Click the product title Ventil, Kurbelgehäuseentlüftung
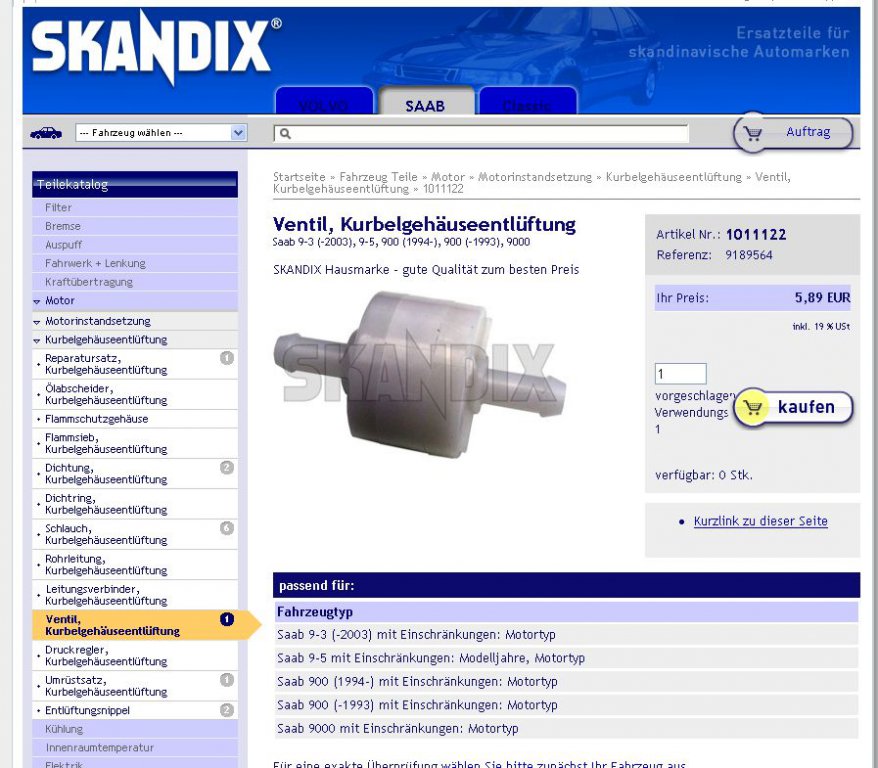878x768 pixels. [424, 224]
